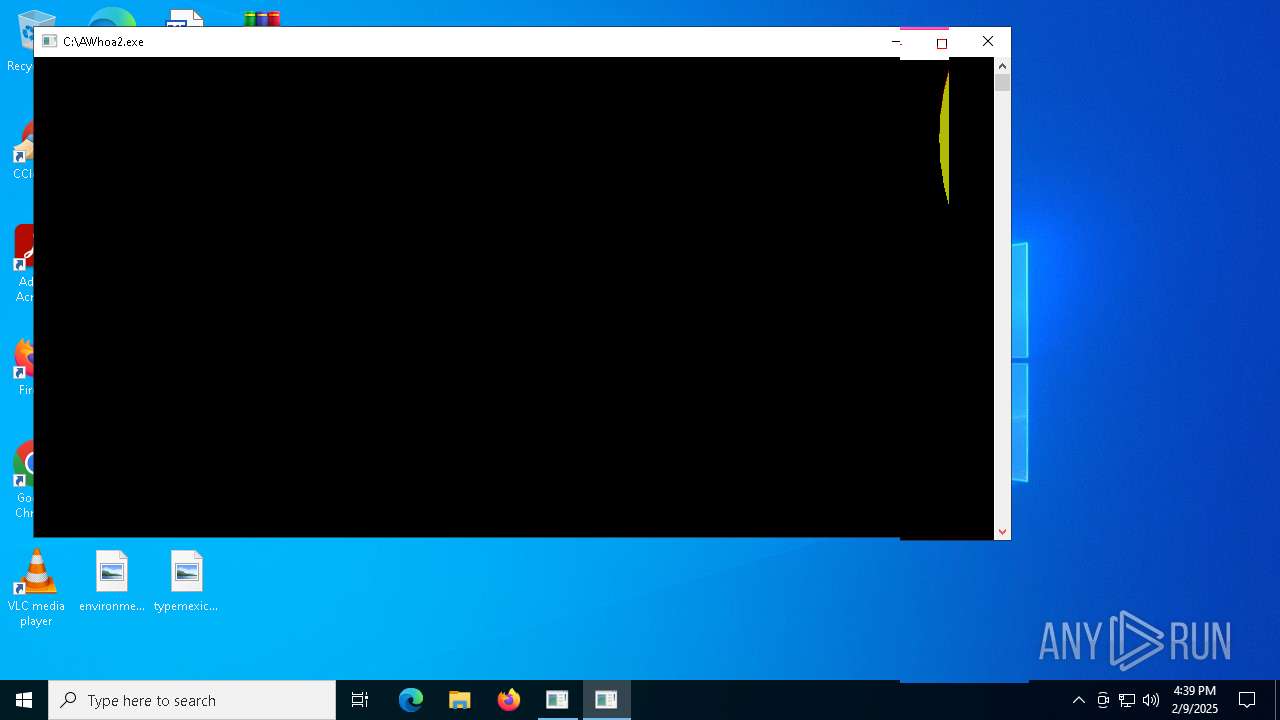This screenshot has width=1280, height=720.
Task: Close the AWhoa2.exe console window
Action: tap(988, 41)
